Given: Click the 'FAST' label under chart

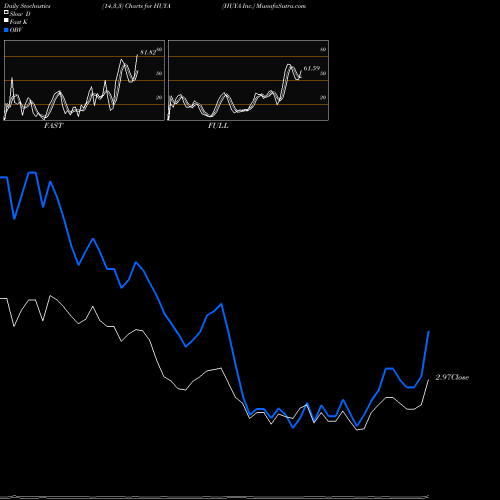Looking at the screenshot, I should (x=53, y=126).
